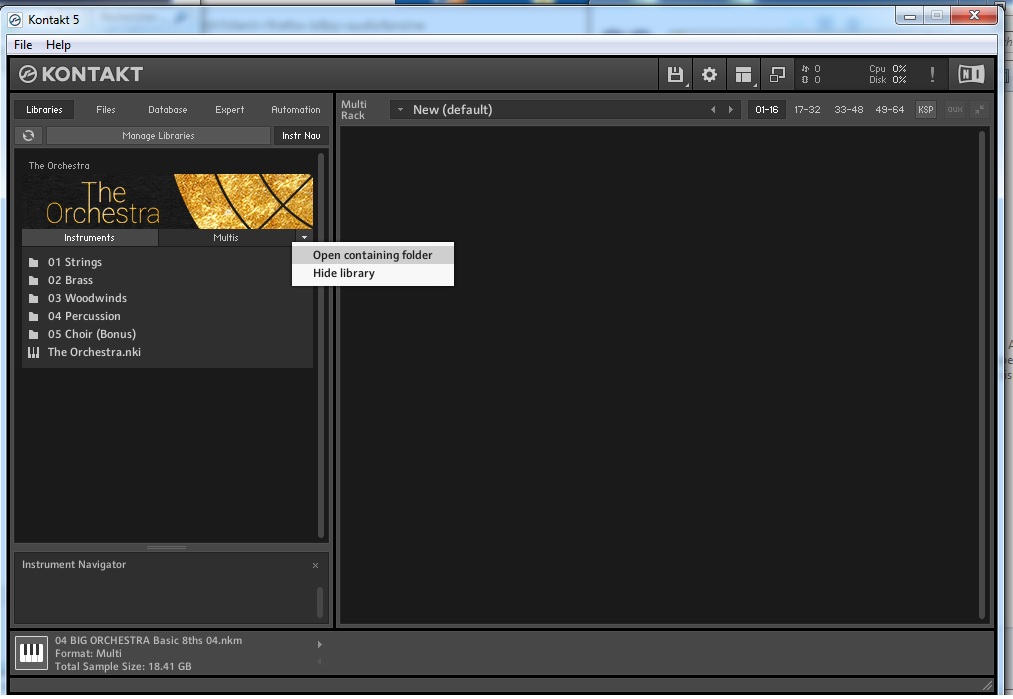Toggle the KSP multi script button

[925, 110]
